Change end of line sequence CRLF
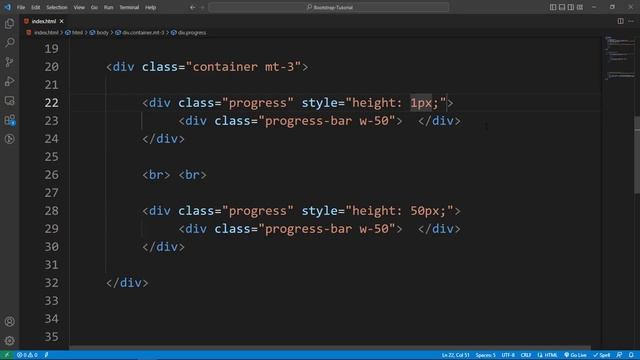 [x=526, y=355]
